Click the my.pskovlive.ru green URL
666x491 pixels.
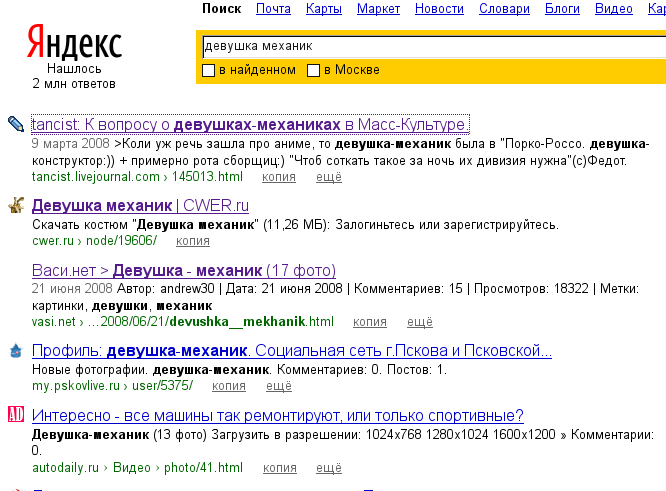point(76,386)
